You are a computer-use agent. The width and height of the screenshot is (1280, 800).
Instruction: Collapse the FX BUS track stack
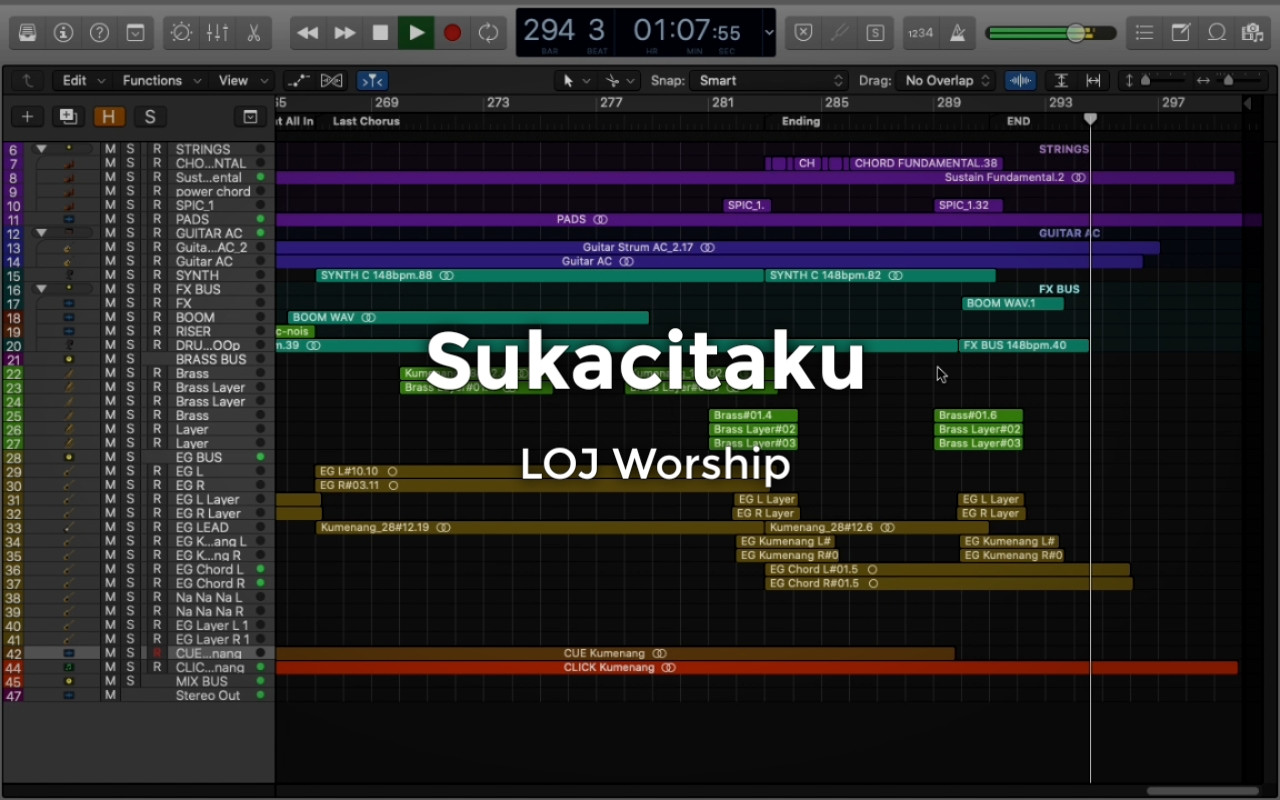[41, 289]
